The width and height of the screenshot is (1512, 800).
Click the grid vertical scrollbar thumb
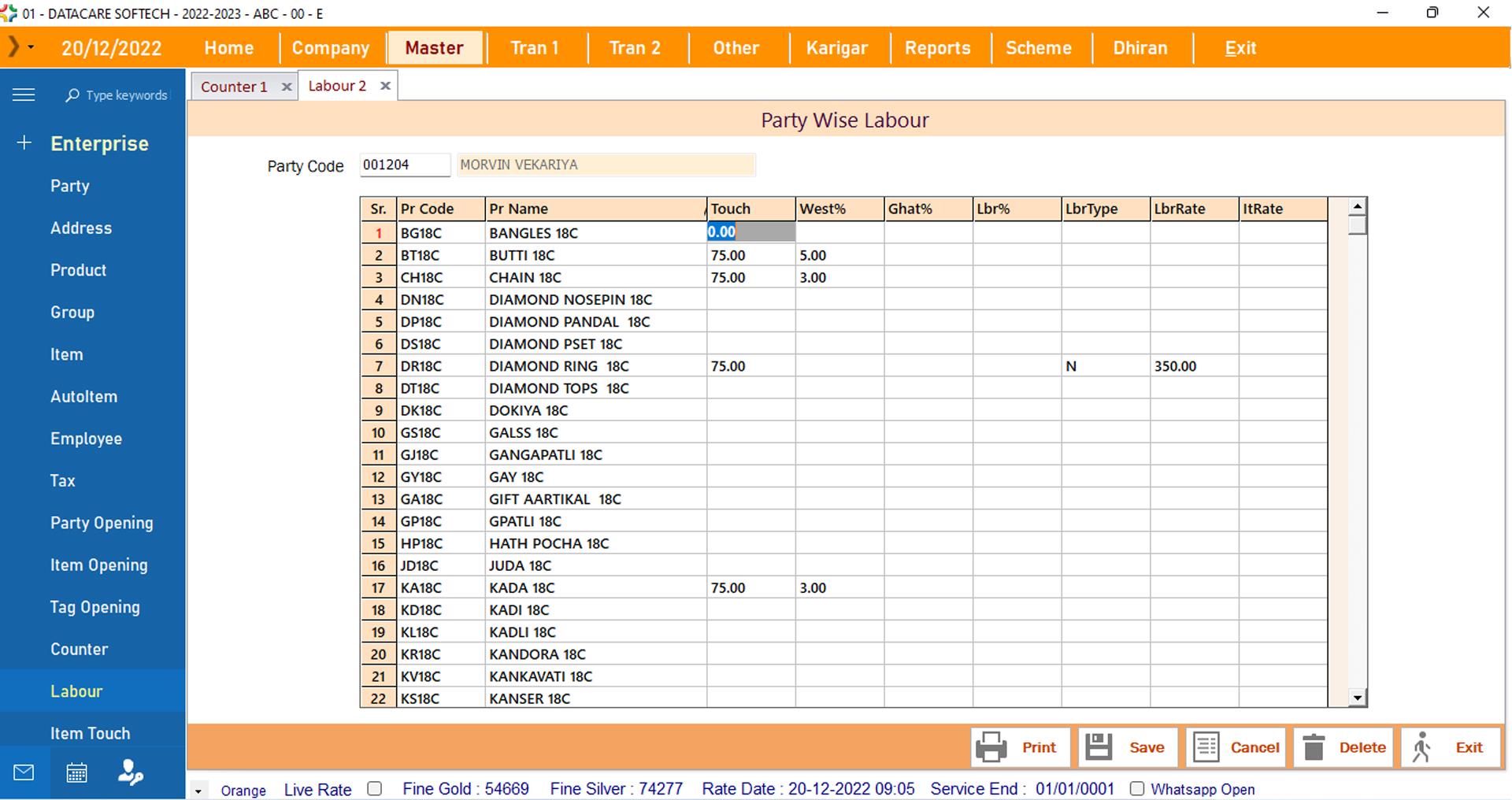point(1357,225)
